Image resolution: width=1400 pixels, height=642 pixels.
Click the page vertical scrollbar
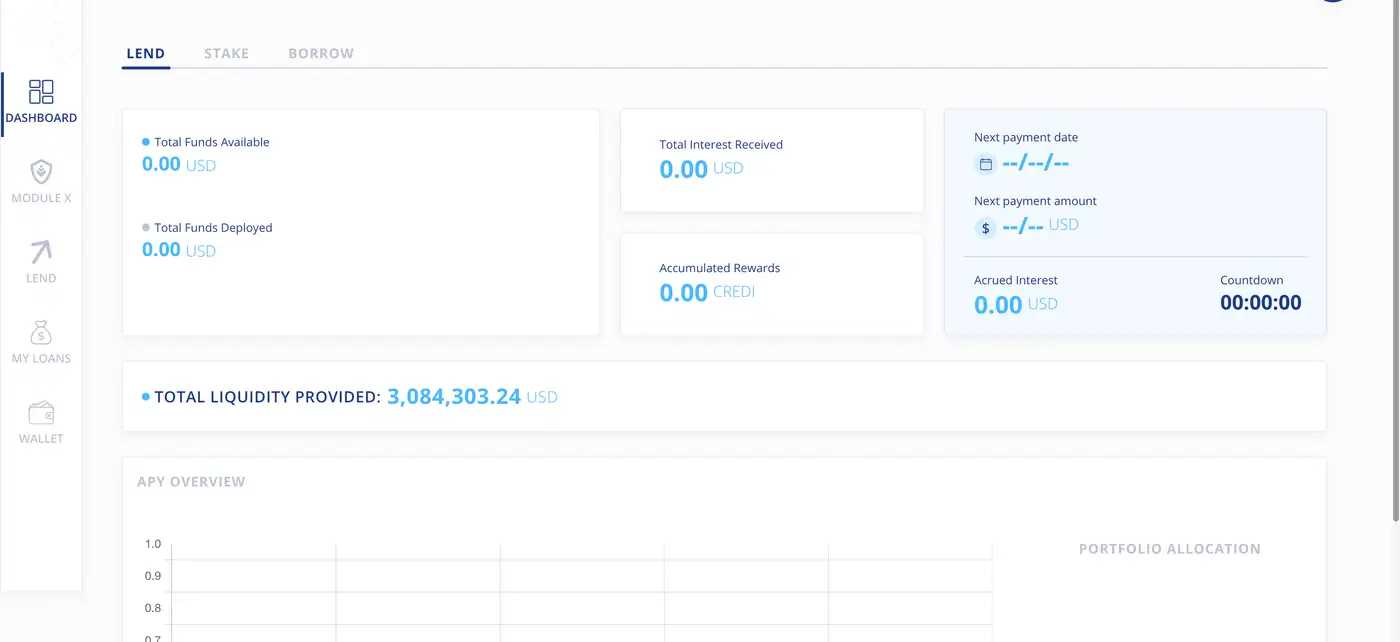pyautogui.click(x=1395, y=260)
